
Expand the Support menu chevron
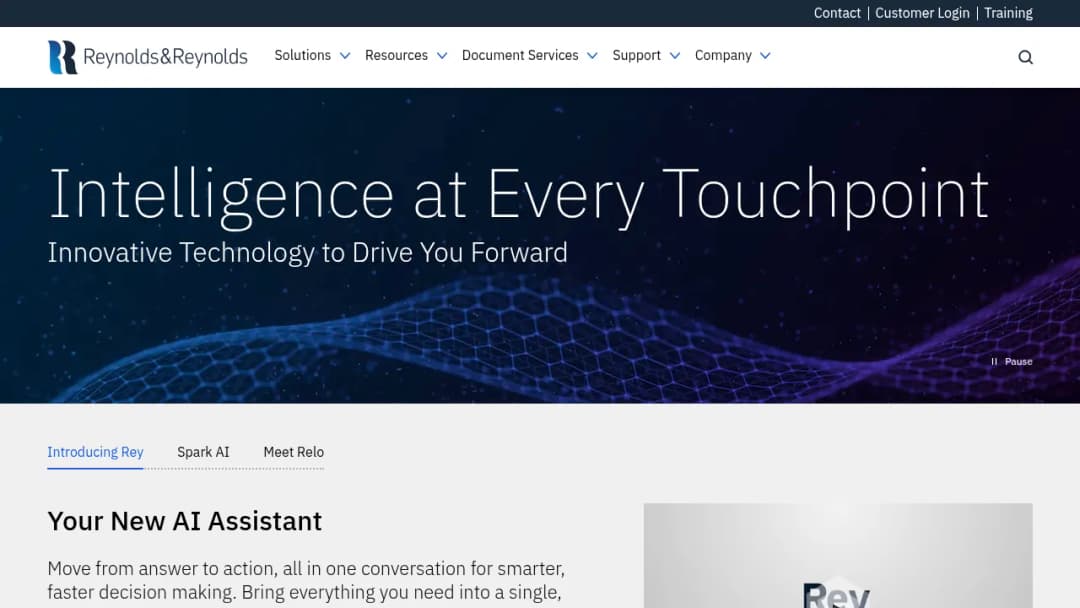pos(675,56)
